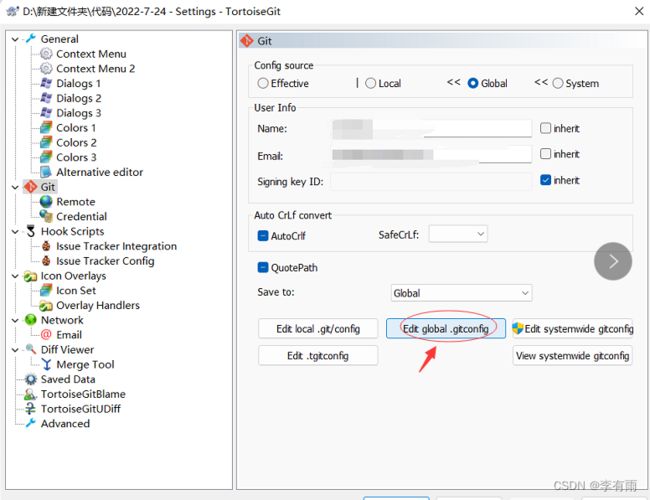
Task: Click Edit local .git/config button
Action: 318,329
